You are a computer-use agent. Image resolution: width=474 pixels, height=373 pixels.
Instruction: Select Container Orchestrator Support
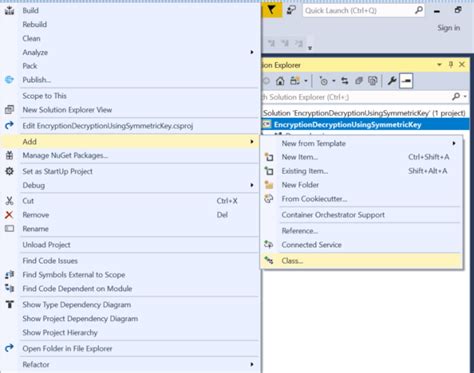coord(333,215)
